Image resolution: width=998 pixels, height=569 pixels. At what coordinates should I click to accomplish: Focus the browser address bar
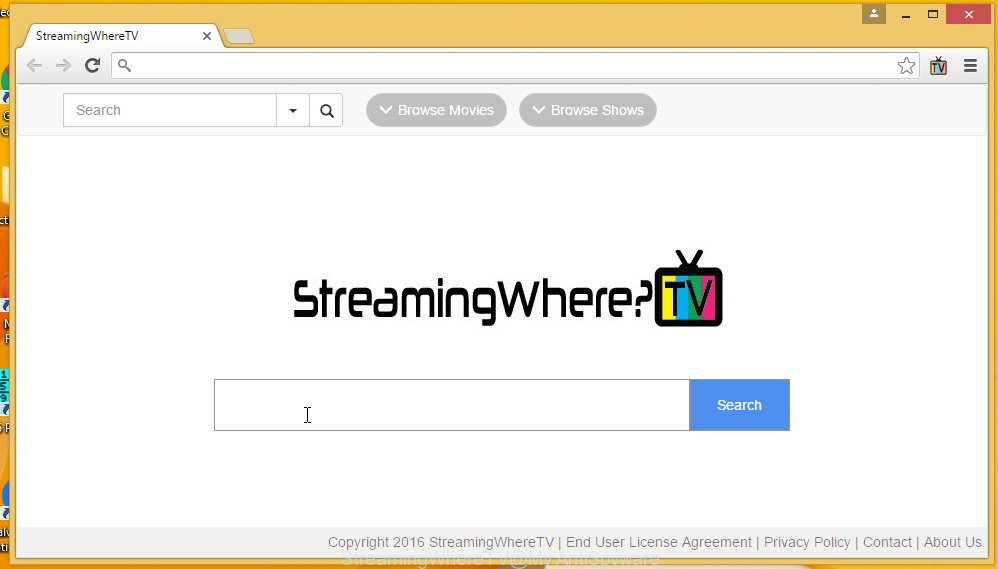coord(516,66)
